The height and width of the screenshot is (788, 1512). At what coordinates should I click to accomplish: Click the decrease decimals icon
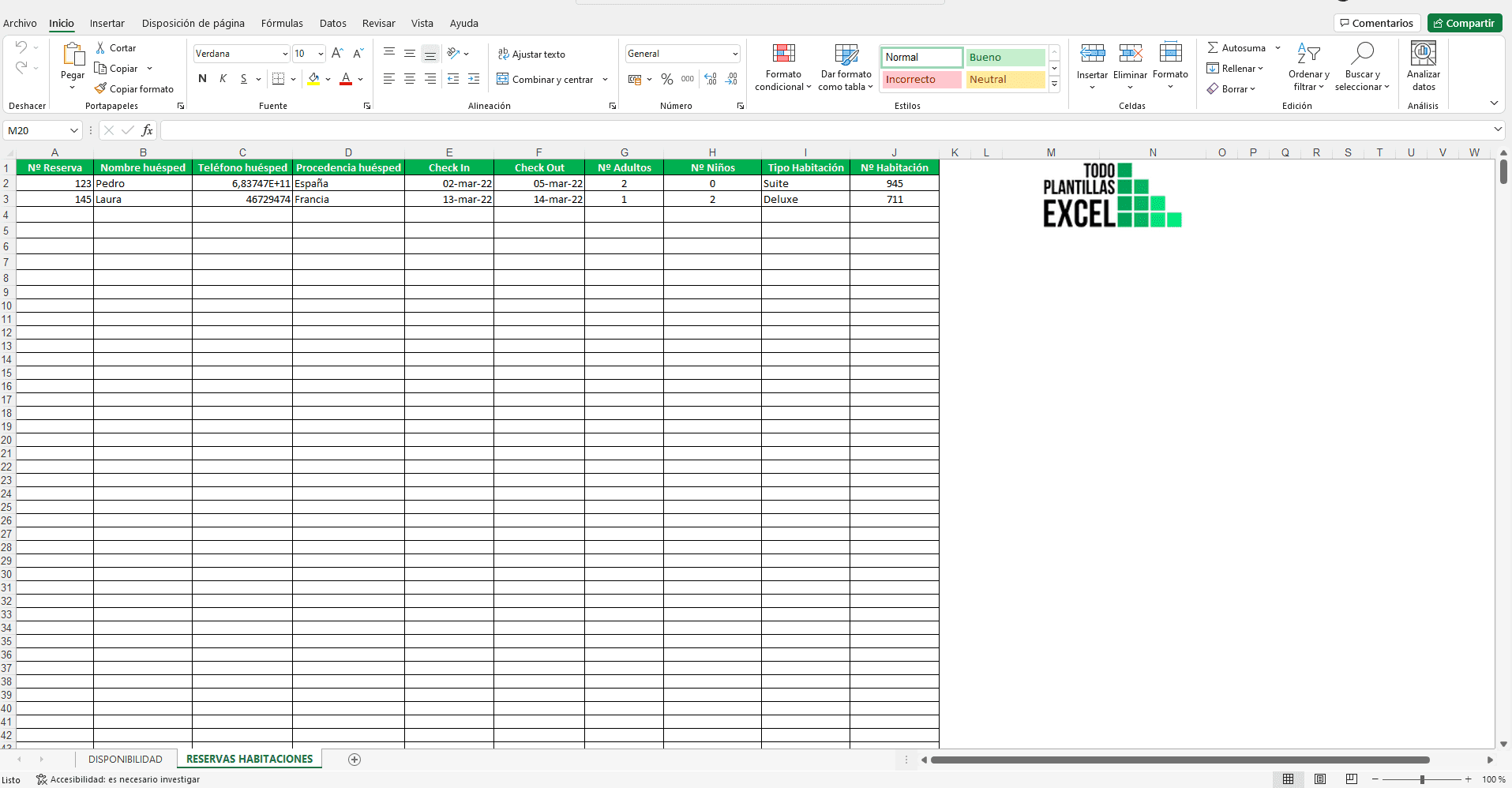pyautogui.click(x=732, y=79)
